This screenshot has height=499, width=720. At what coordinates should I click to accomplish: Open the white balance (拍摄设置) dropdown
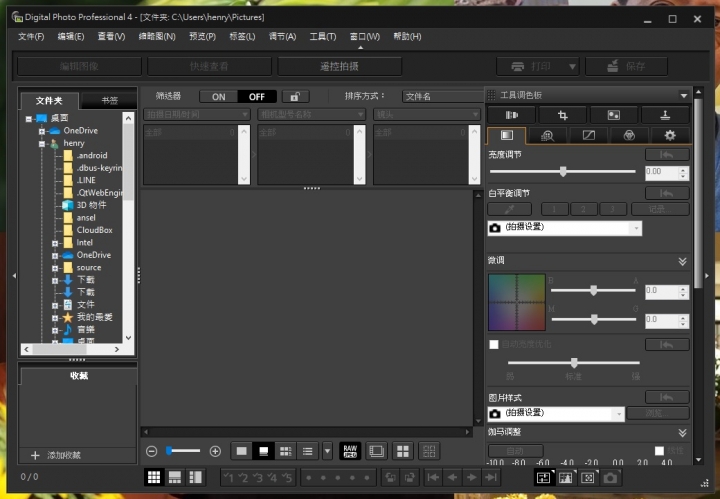tap(565, 228)
